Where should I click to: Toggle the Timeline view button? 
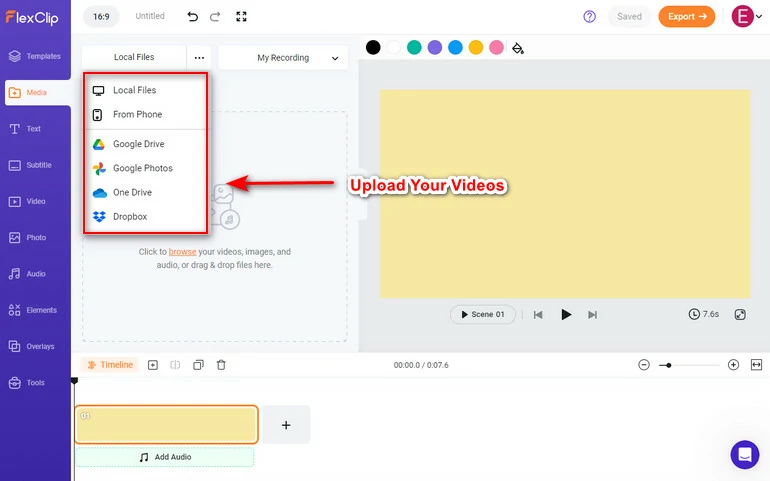(110, 365)
